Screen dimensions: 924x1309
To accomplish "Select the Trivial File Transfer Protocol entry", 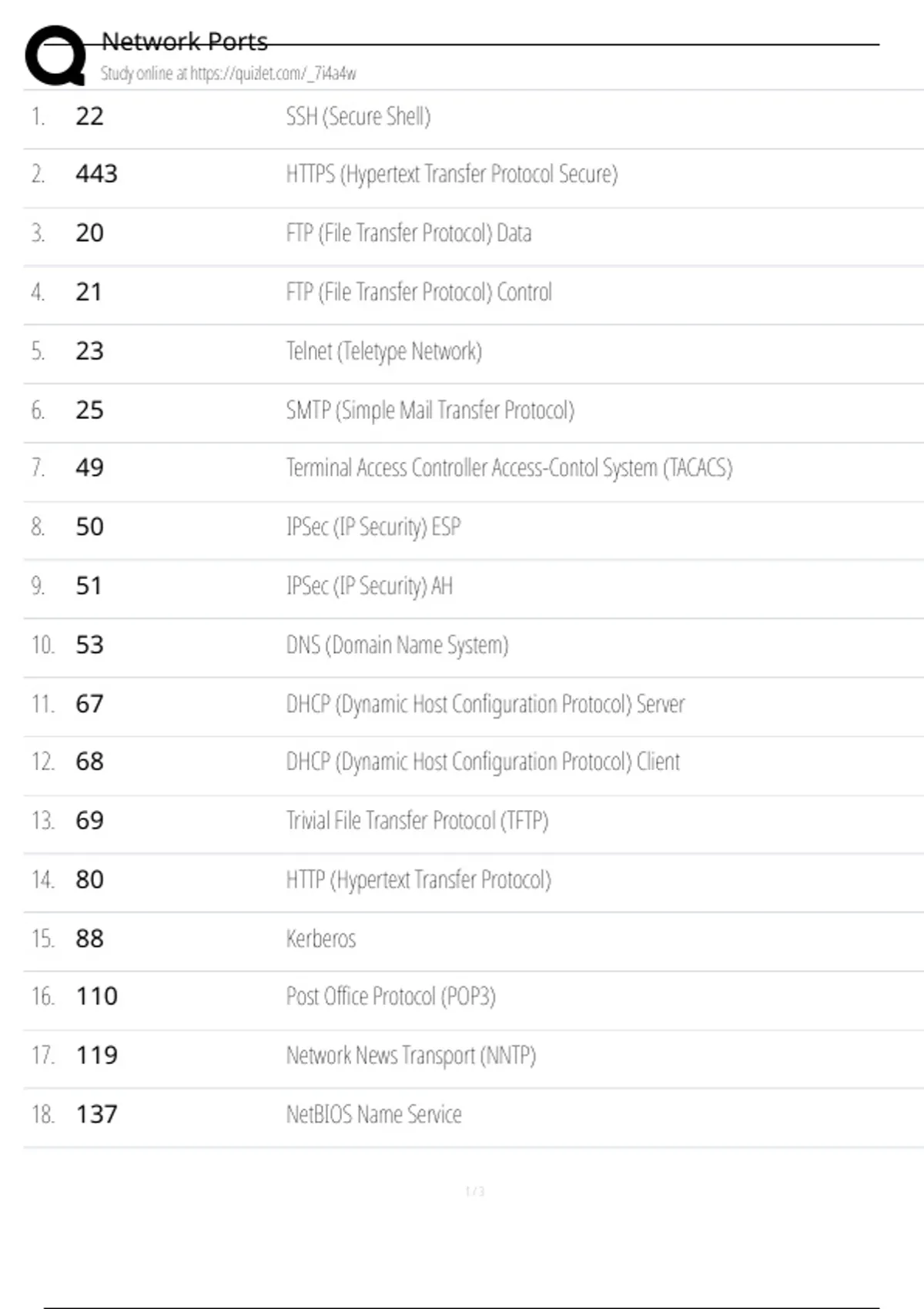I will [417, 821].
